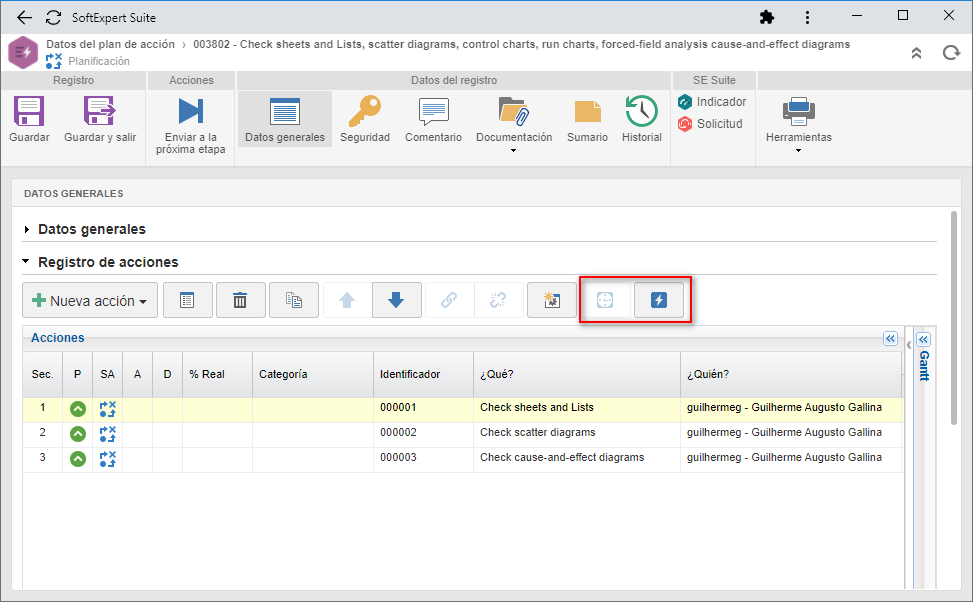
Task: Select row Check cause-and-effect diagrams
Action: coord(462,458)
